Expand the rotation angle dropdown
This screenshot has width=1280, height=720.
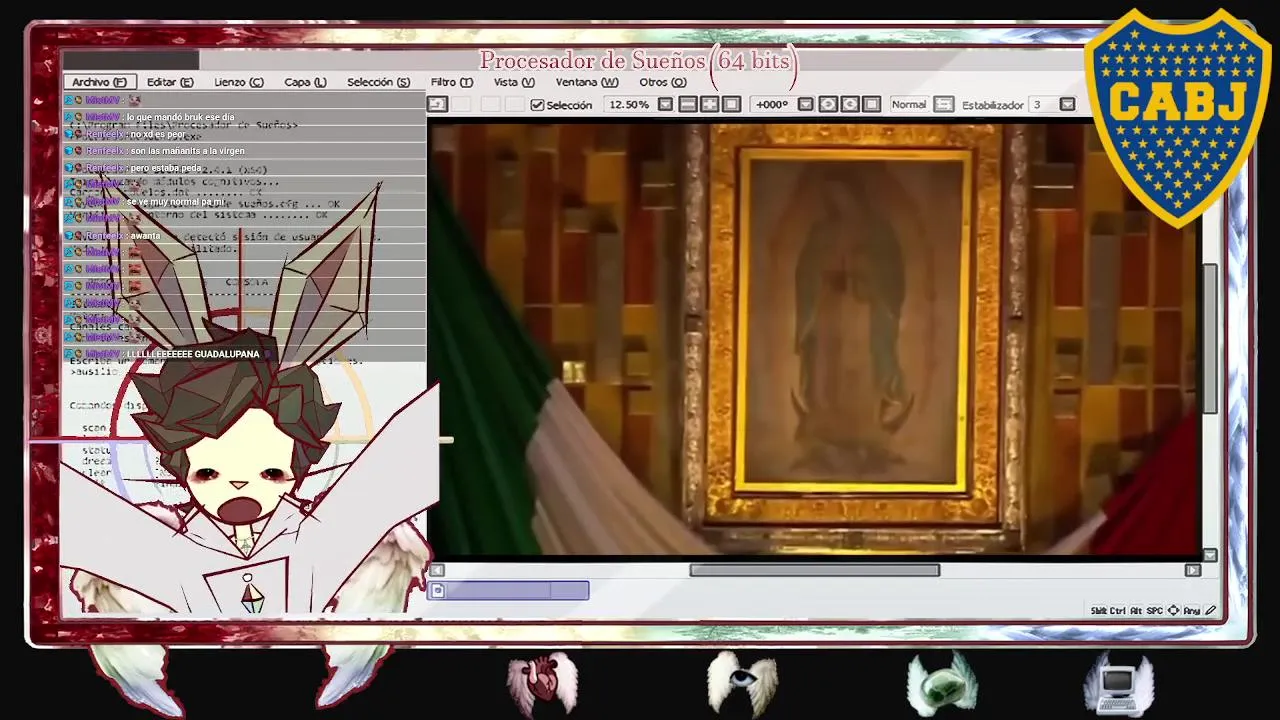[x=805, y=104]
